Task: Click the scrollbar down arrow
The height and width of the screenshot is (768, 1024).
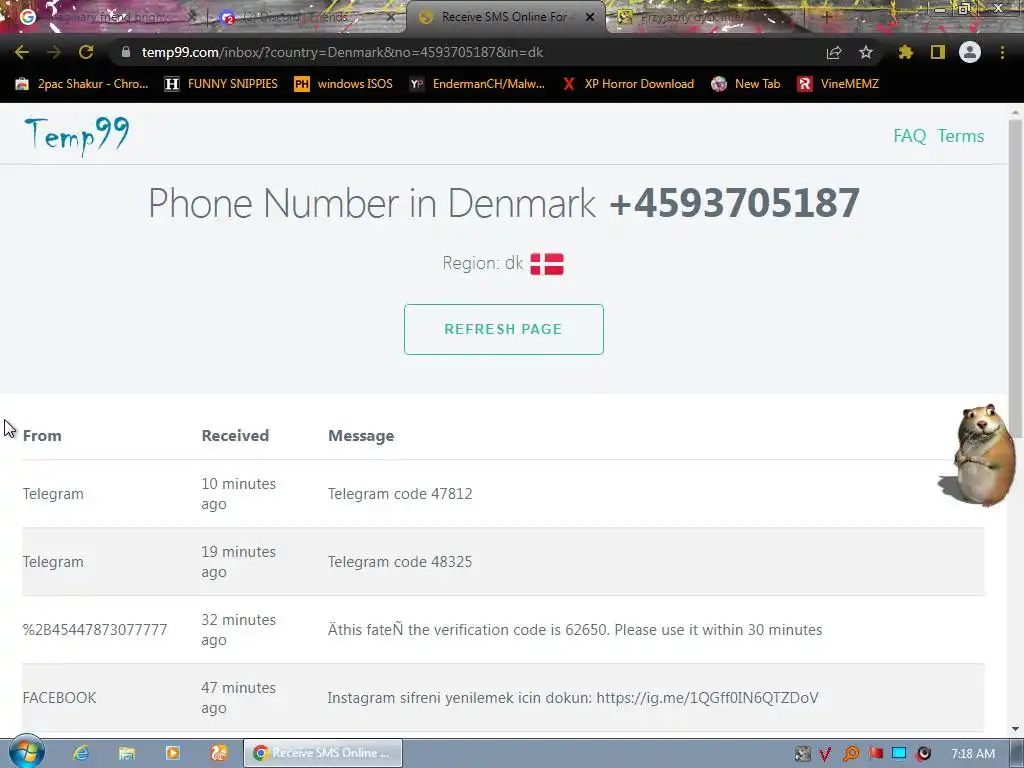Action: click(1015, 729)
